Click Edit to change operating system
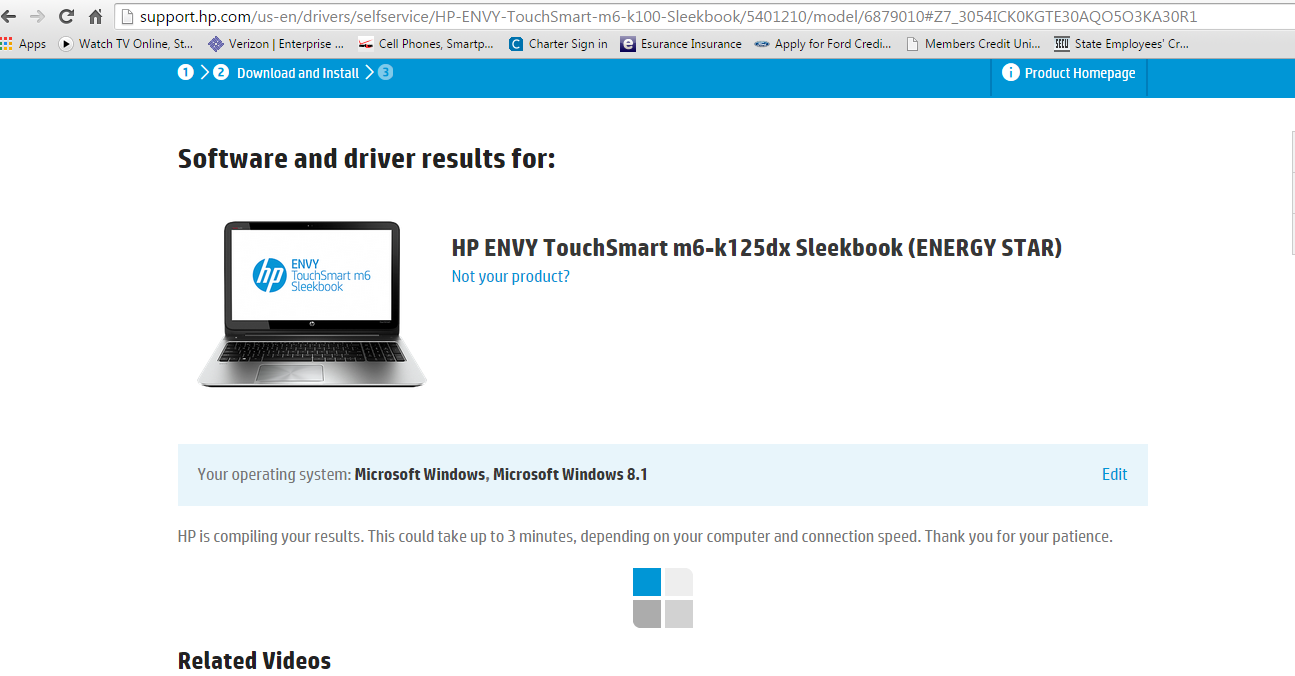Viewport: 1295px width, 676px height. tap(1114, 474)
